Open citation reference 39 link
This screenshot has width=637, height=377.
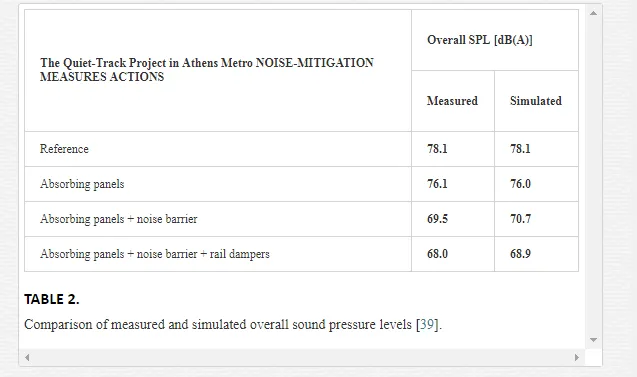click(427, 325)
